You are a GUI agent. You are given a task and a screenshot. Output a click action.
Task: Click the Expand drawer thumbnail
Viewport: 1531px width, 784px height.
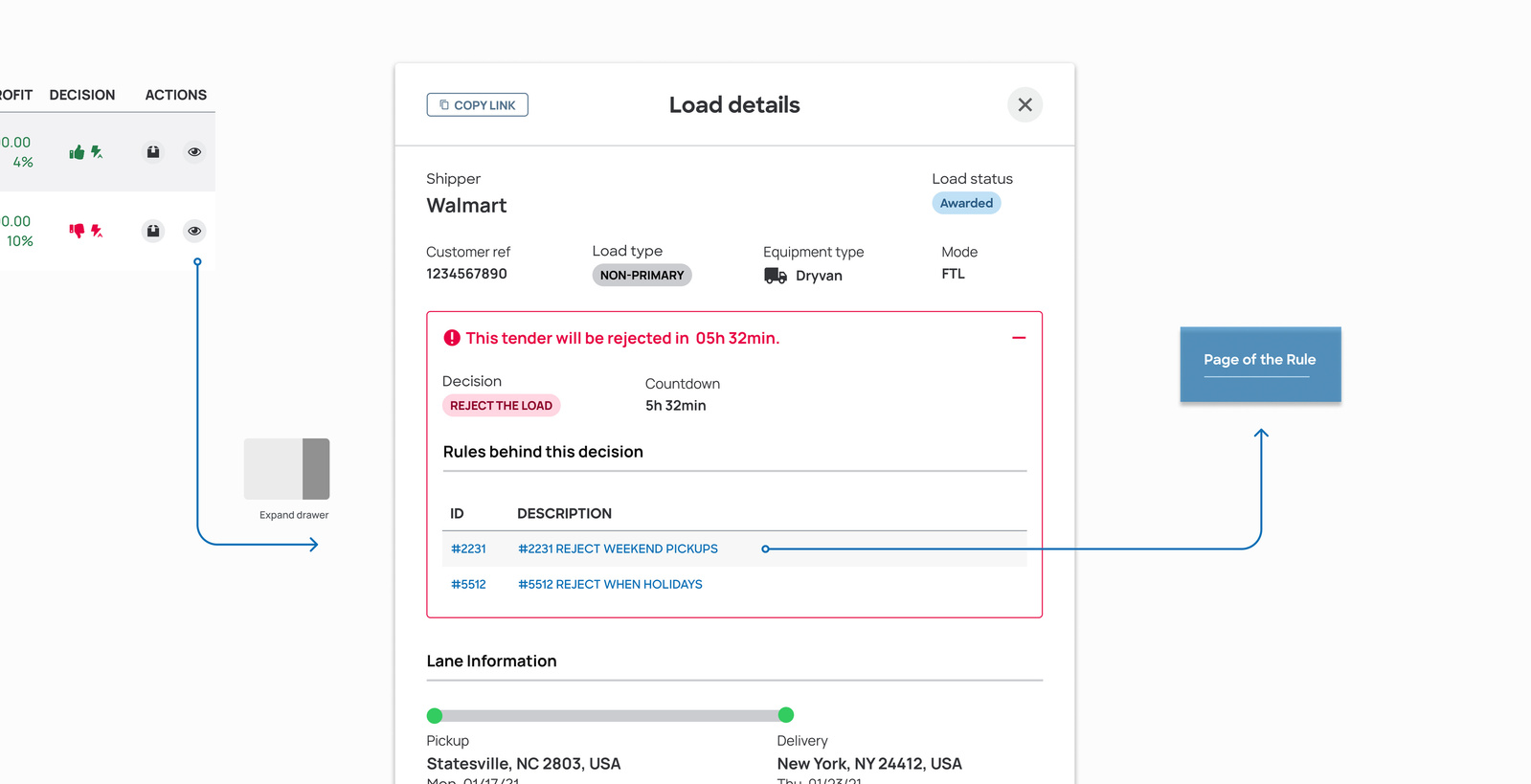(286, 469)
